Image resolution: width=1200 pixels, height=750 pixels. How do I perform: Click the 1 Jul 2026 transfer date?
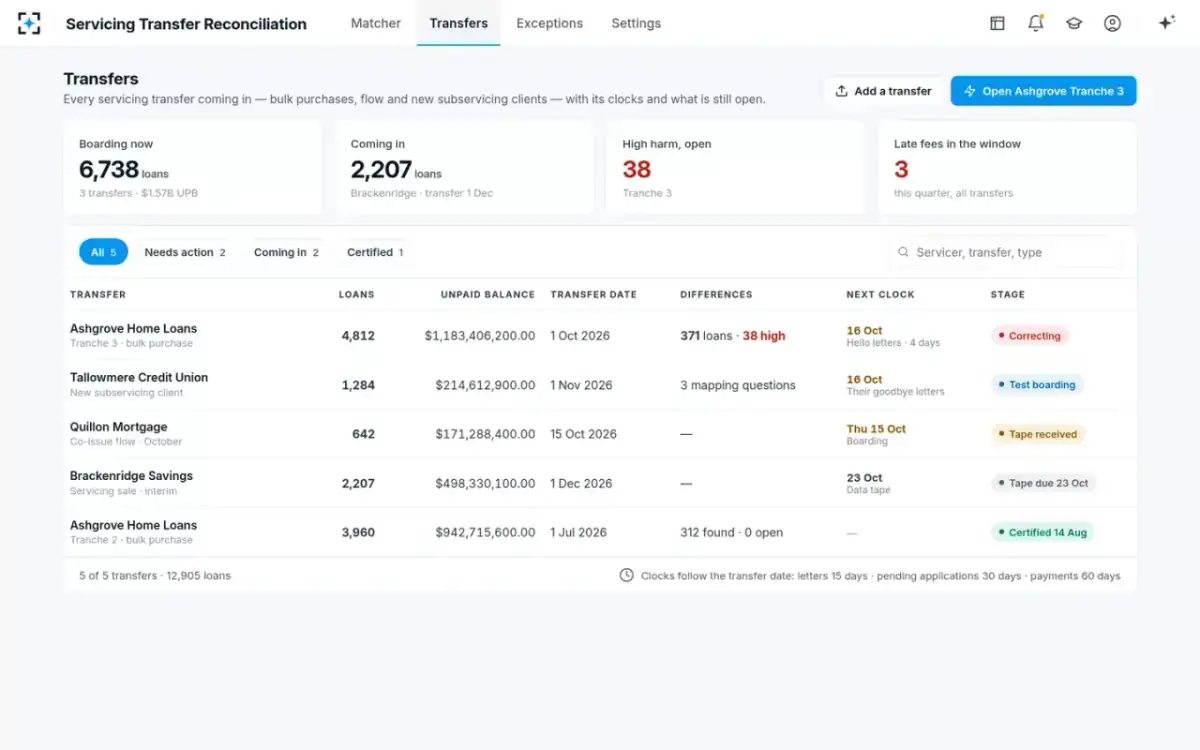pyautogui.click(x=578, y=532)
